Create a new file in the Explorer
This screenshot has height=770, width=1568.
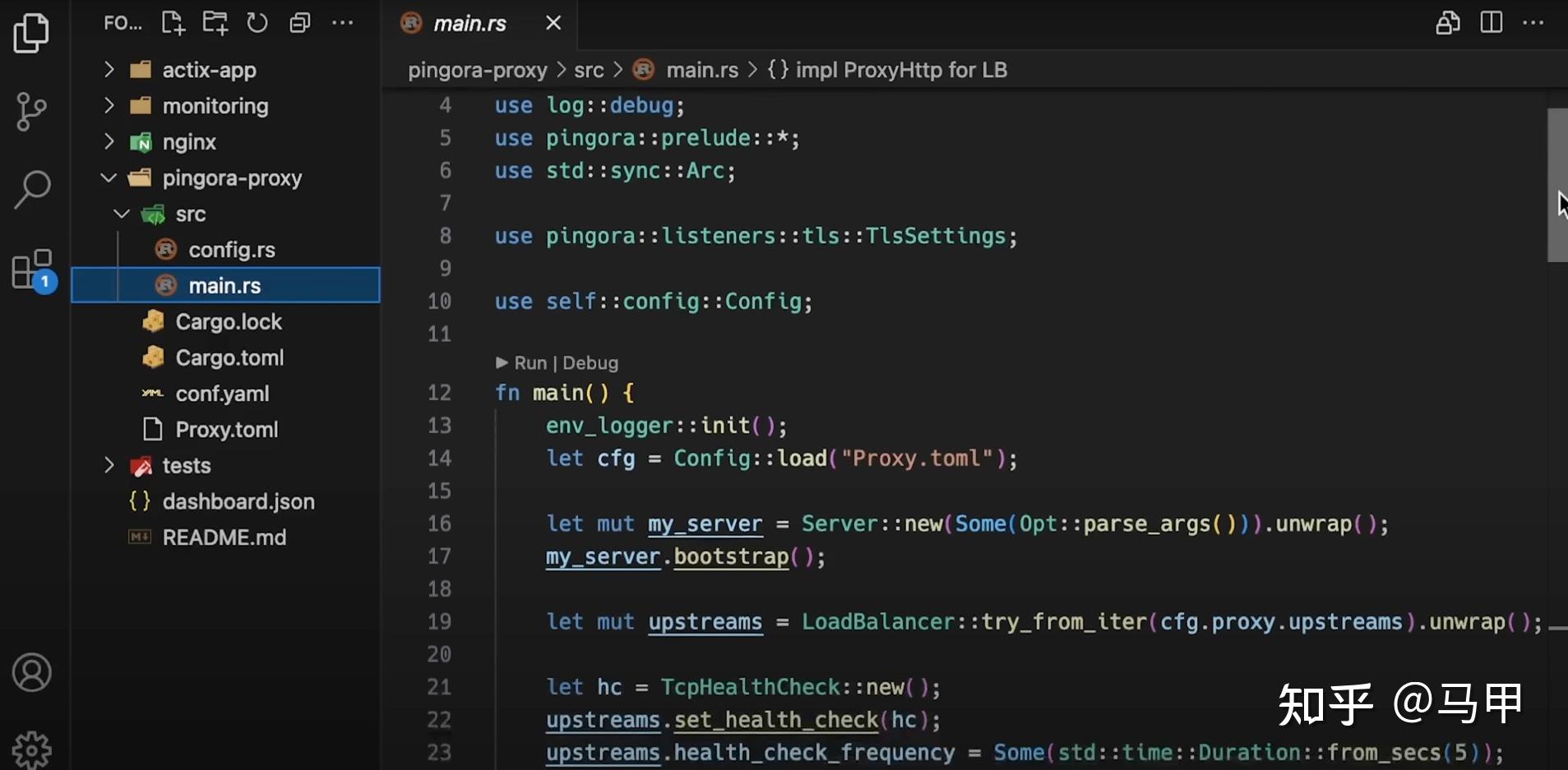(x=173, y=22)
